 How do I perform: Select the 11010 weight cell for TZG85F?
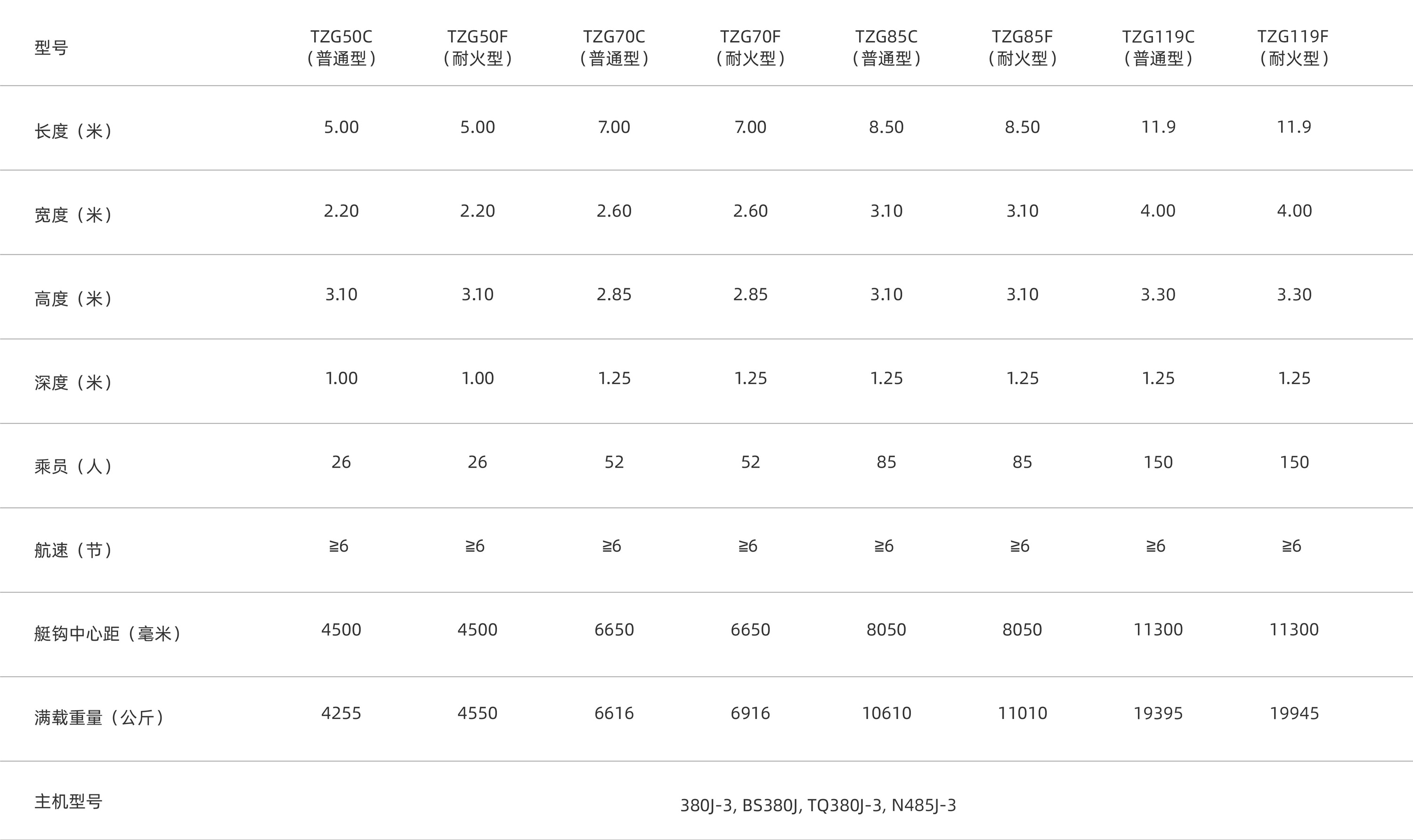click(1022, 713)
